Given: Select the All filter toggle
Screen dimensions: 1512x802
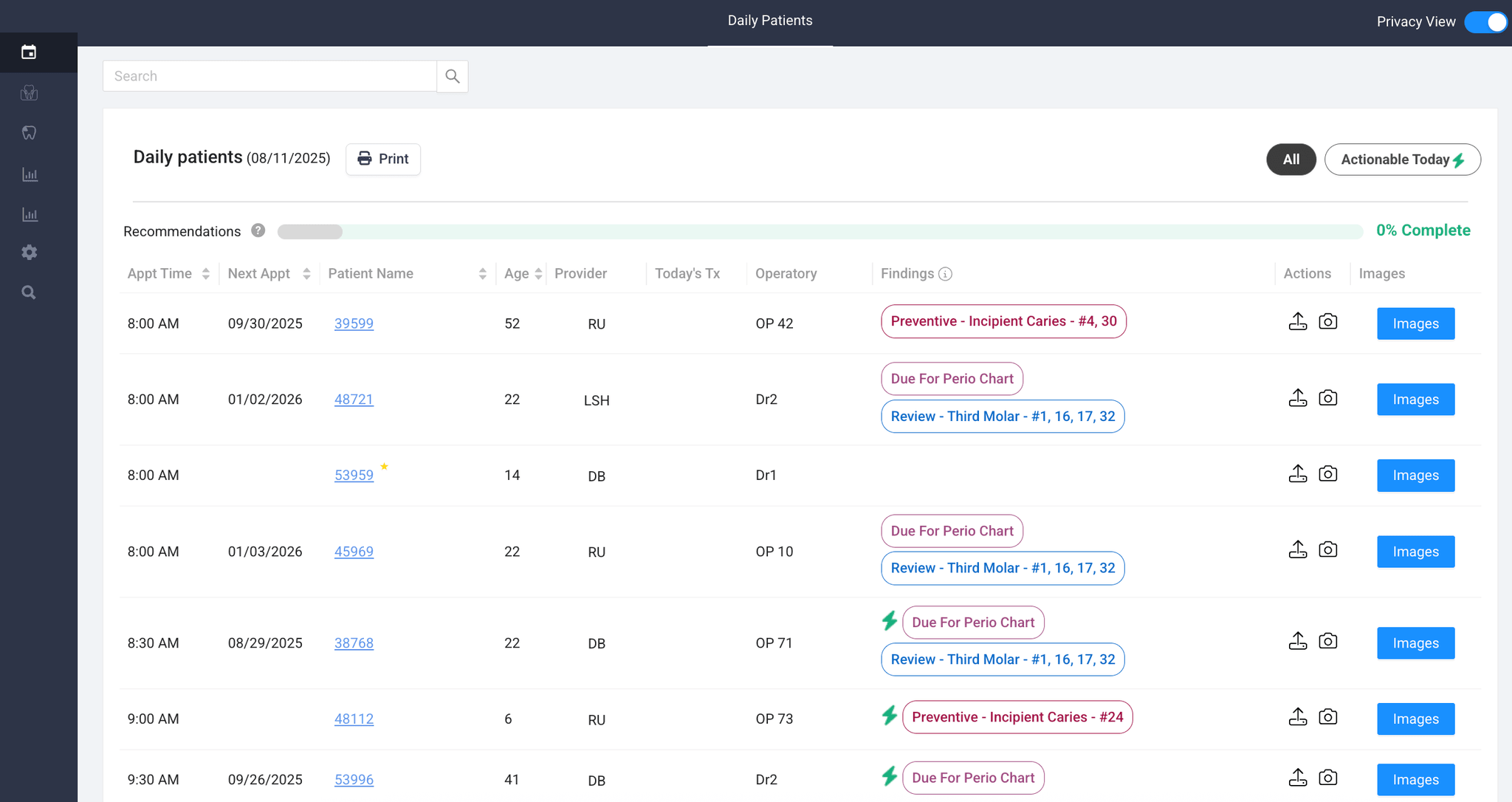Looking at the screenshot, I should click(x=1291, y=159).
